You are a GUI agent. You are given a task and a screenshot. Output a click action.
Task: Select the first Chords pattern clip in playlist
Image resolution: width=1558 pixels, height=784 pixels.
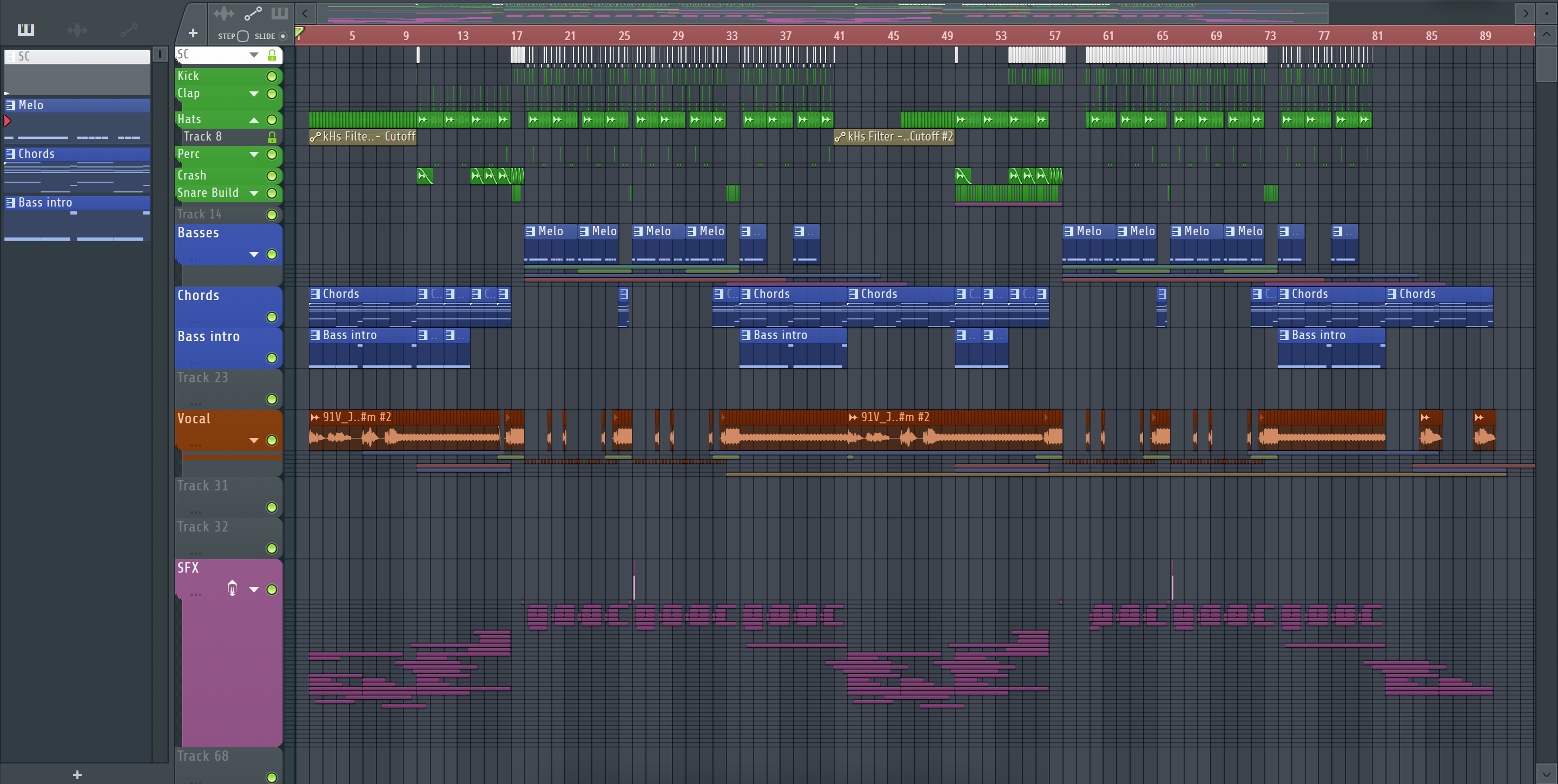[x=362, y=307]
